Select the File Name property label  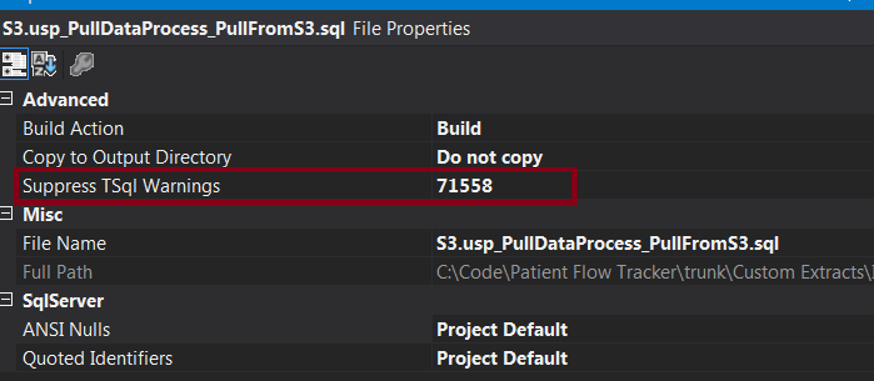tap(64, 243)
